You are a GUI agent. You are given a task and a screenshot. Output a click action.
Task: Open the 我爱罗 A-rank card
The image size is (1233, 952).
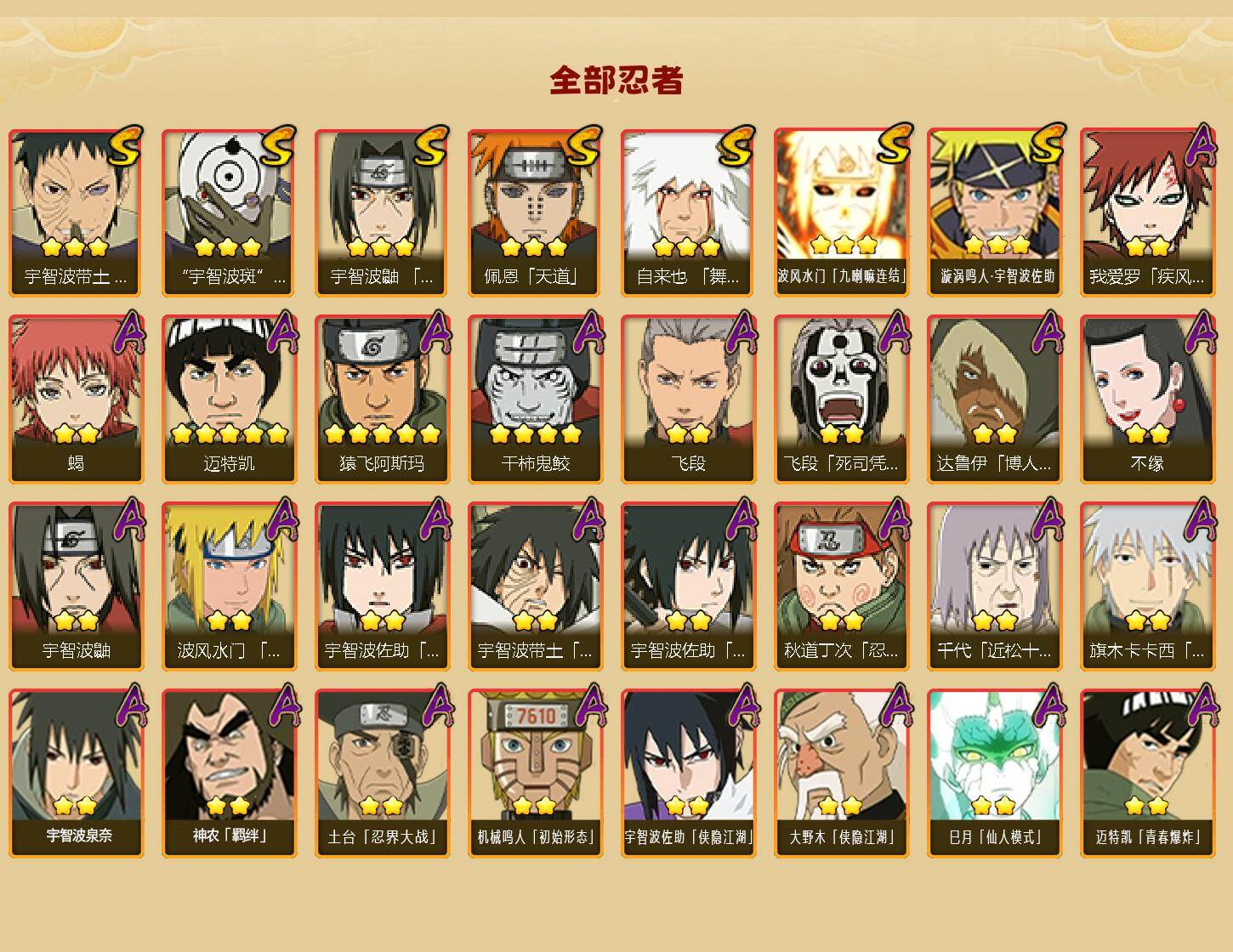coord(1147,212)
